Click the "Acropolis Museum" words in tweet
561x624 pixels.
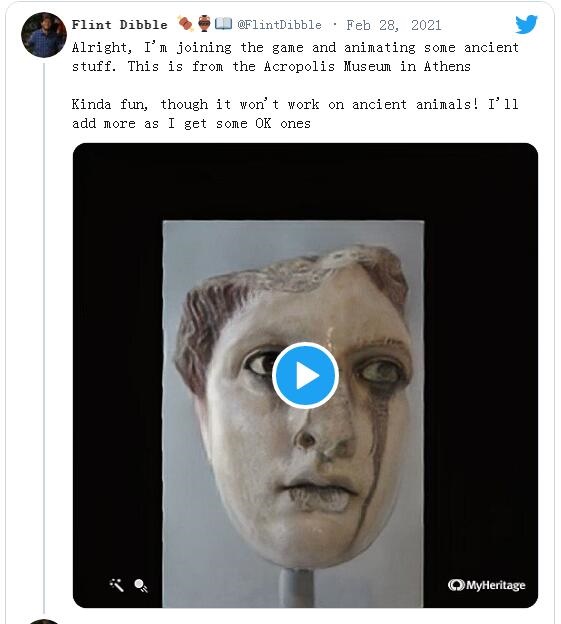pyautogui.click(x=327, y=66)
